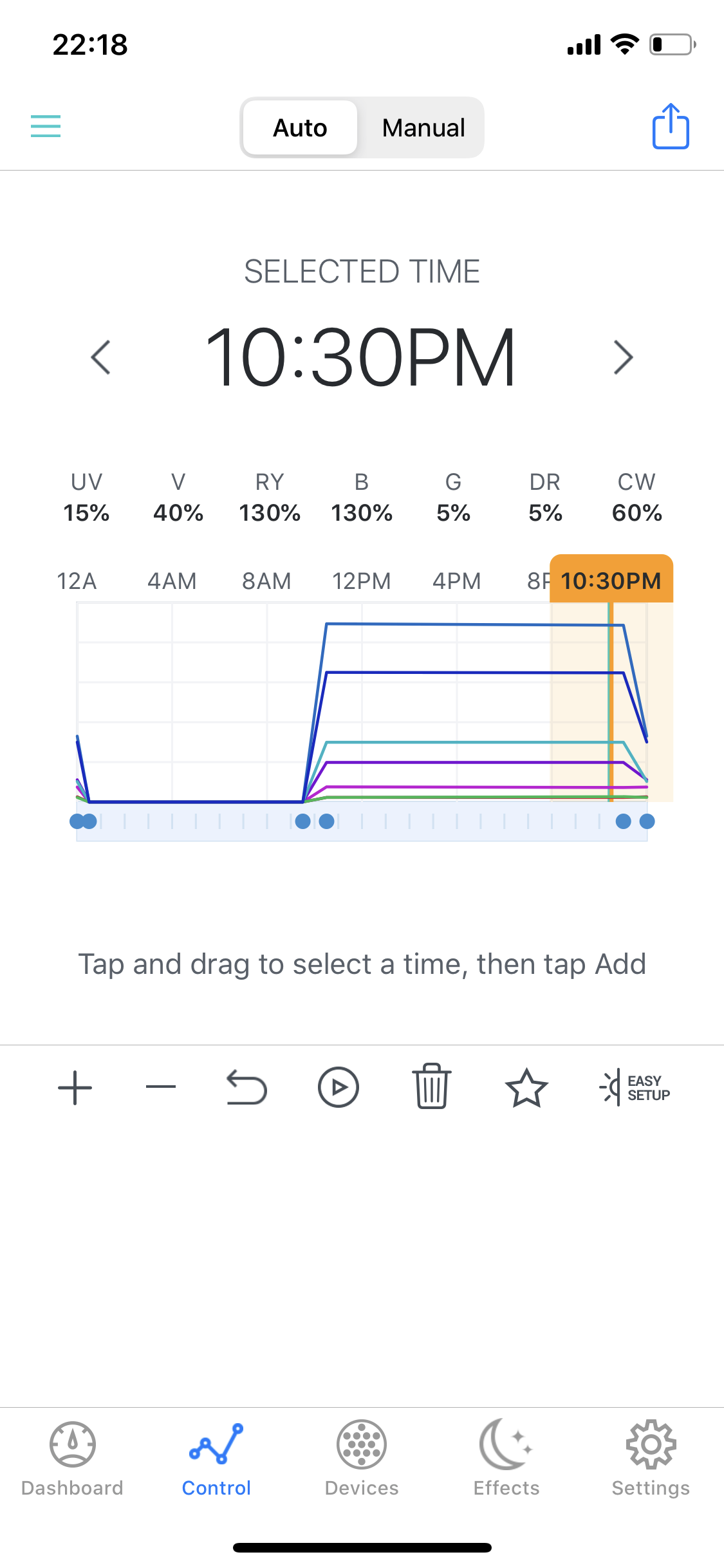Undo the last schedule change

point(246,1088)
